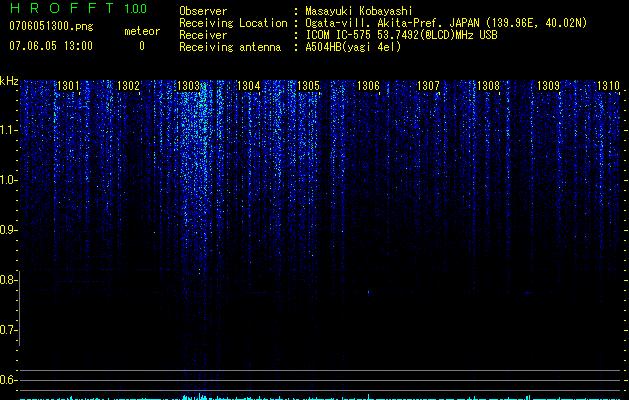629x400 pixels.
Task: Click the 1305 time marker
Action: pyautogui.click(x=308, y=86)
